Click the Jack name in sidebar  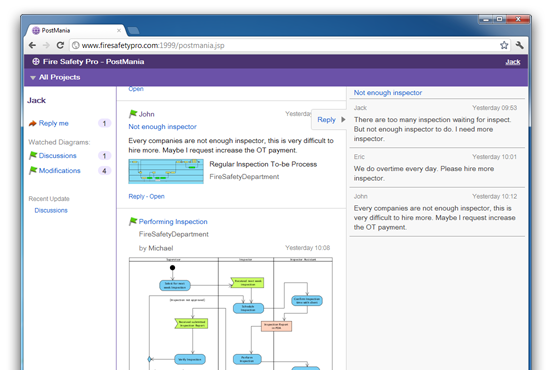36,100
